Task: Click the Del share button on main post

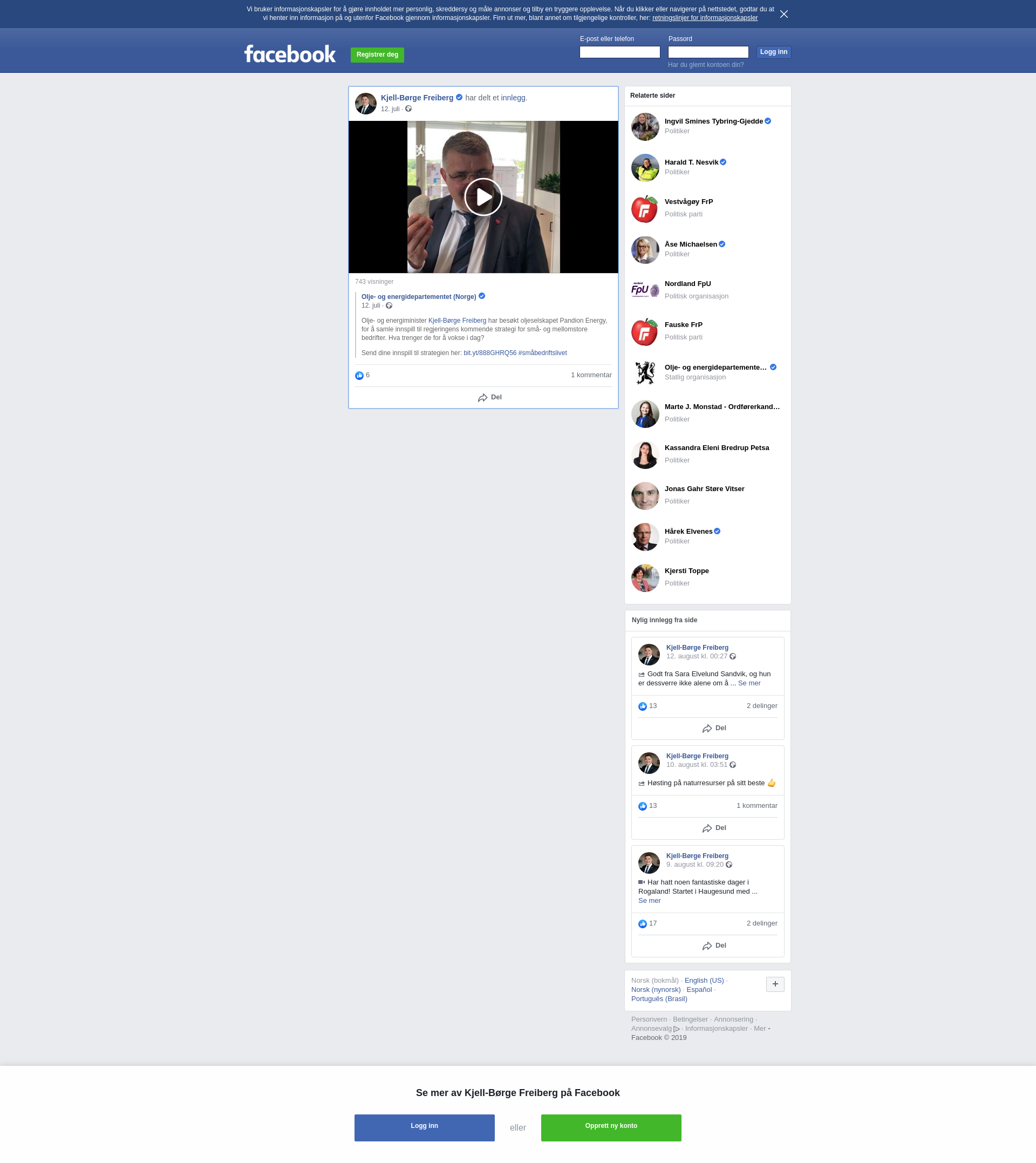Action: [489, 397]
